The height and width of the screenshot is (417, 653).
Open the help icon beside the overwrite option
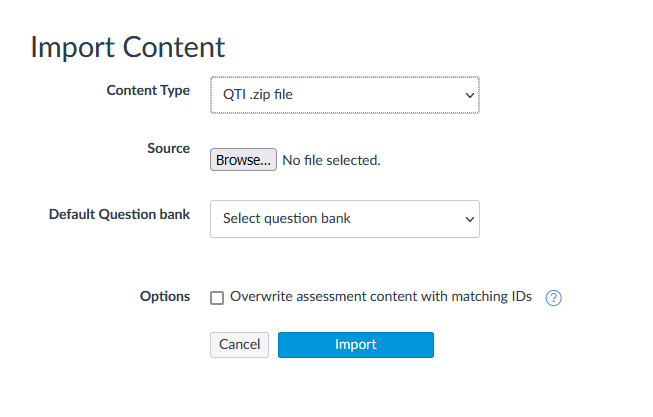point(553,297)
